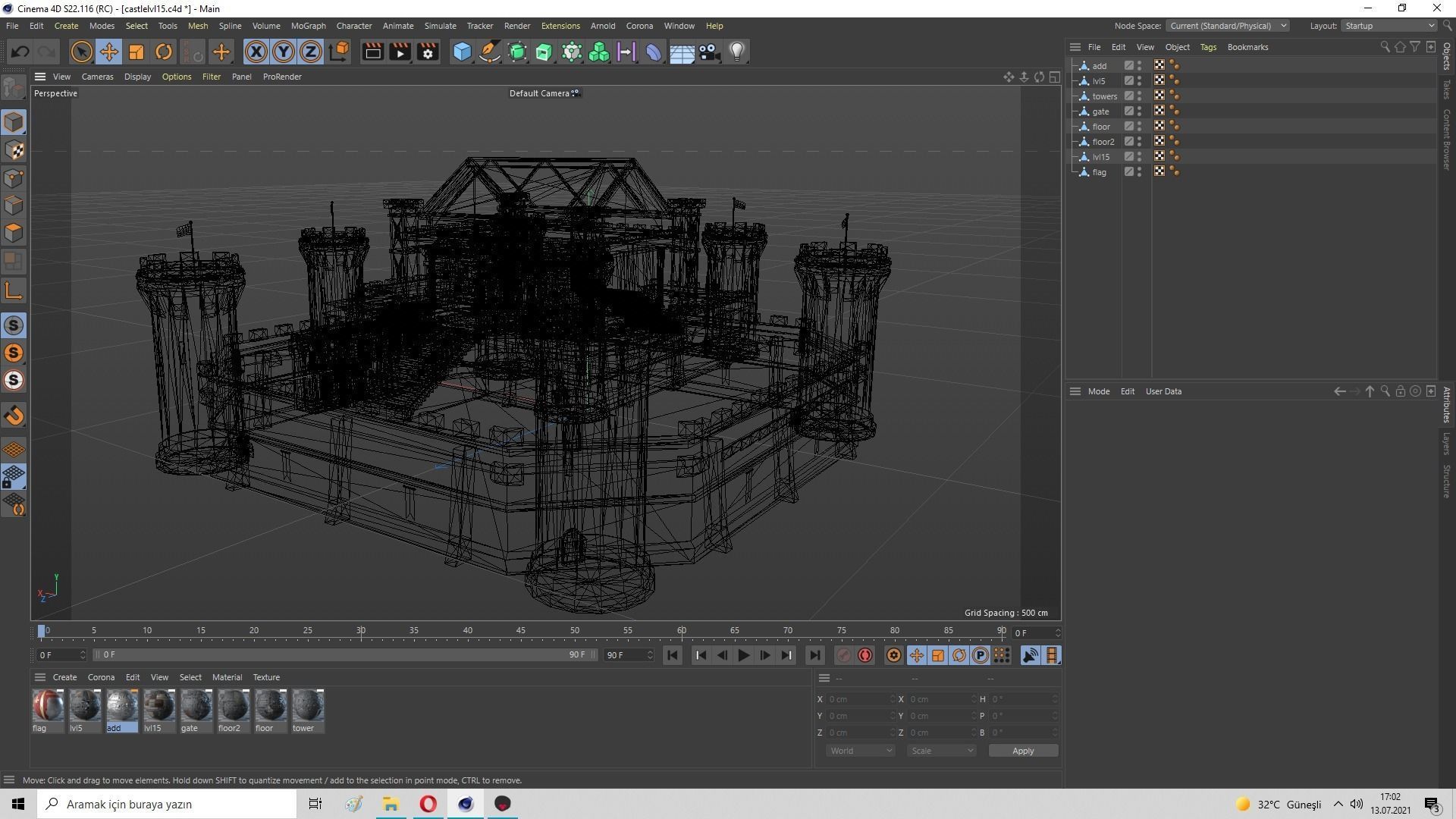Toggle Autokeying red button
Viewport: 1456px width, 819px height.
coord(865,655)
